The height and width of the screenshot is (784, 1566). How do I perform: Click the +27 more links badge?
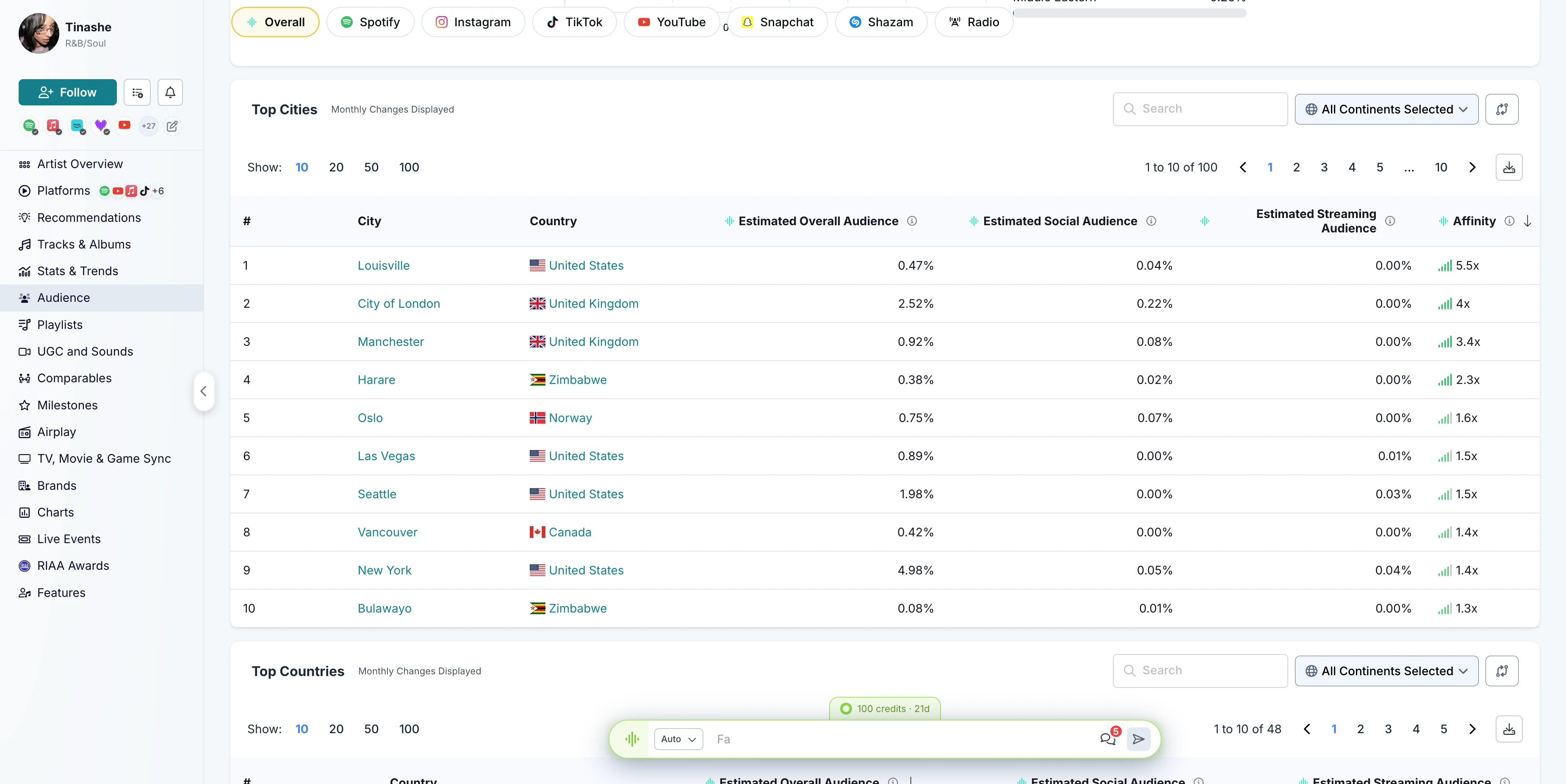[148, 127]
